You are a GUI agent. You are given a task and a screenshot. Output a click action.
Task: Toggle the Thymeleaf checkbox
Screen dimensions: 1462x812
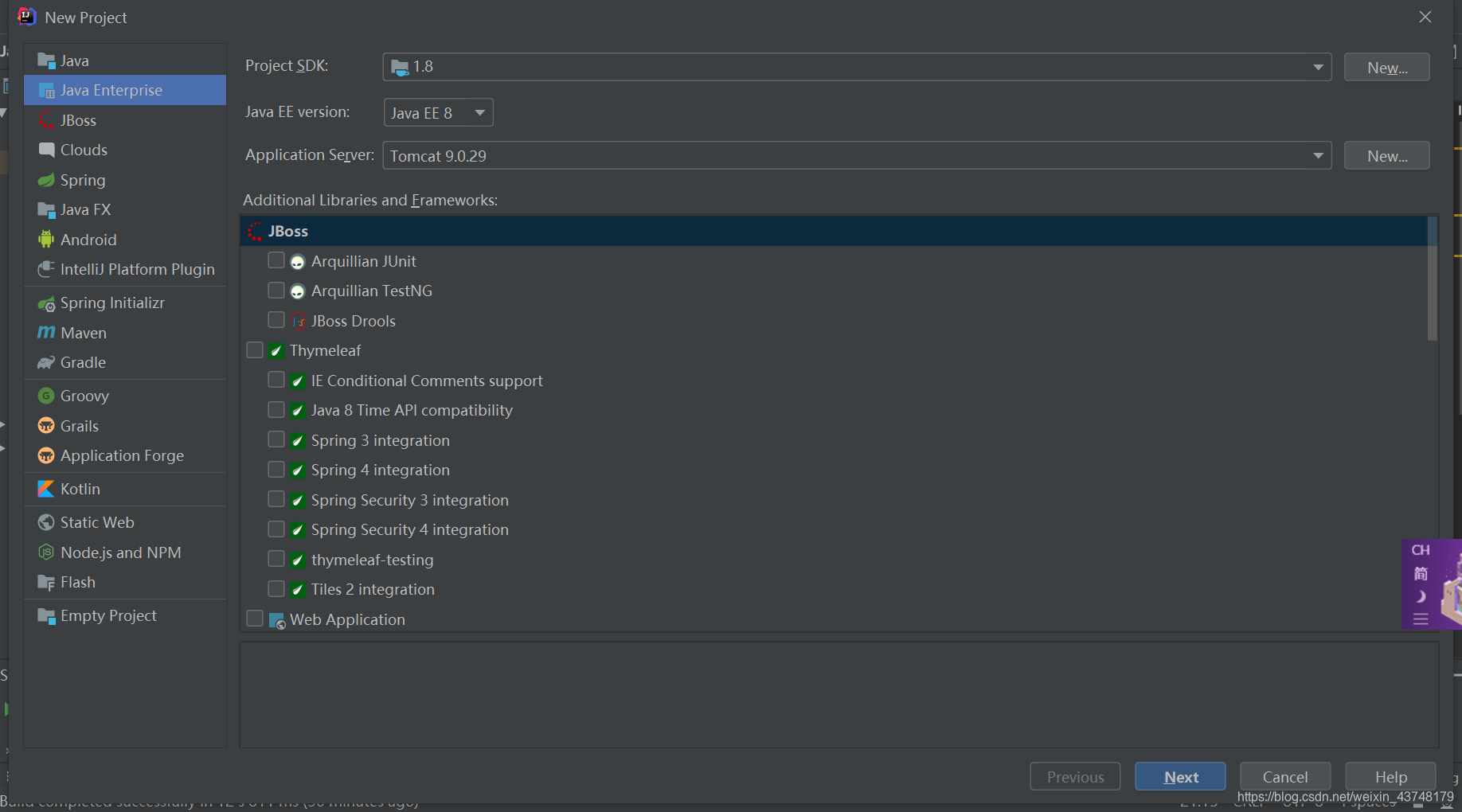pyautogui.click(x=255, y=350)
